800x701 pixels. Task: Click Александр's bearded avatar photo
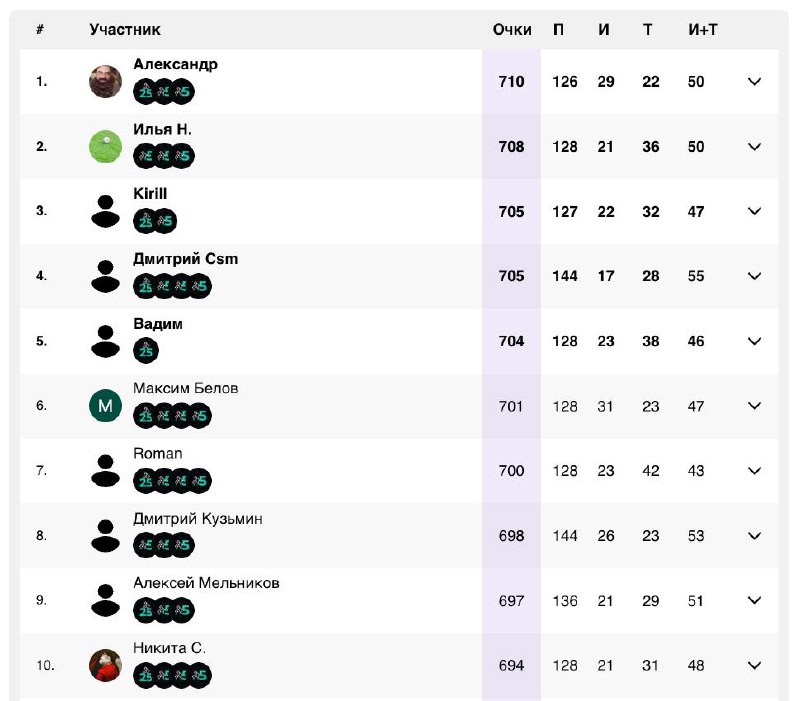(x=105, y=81)
